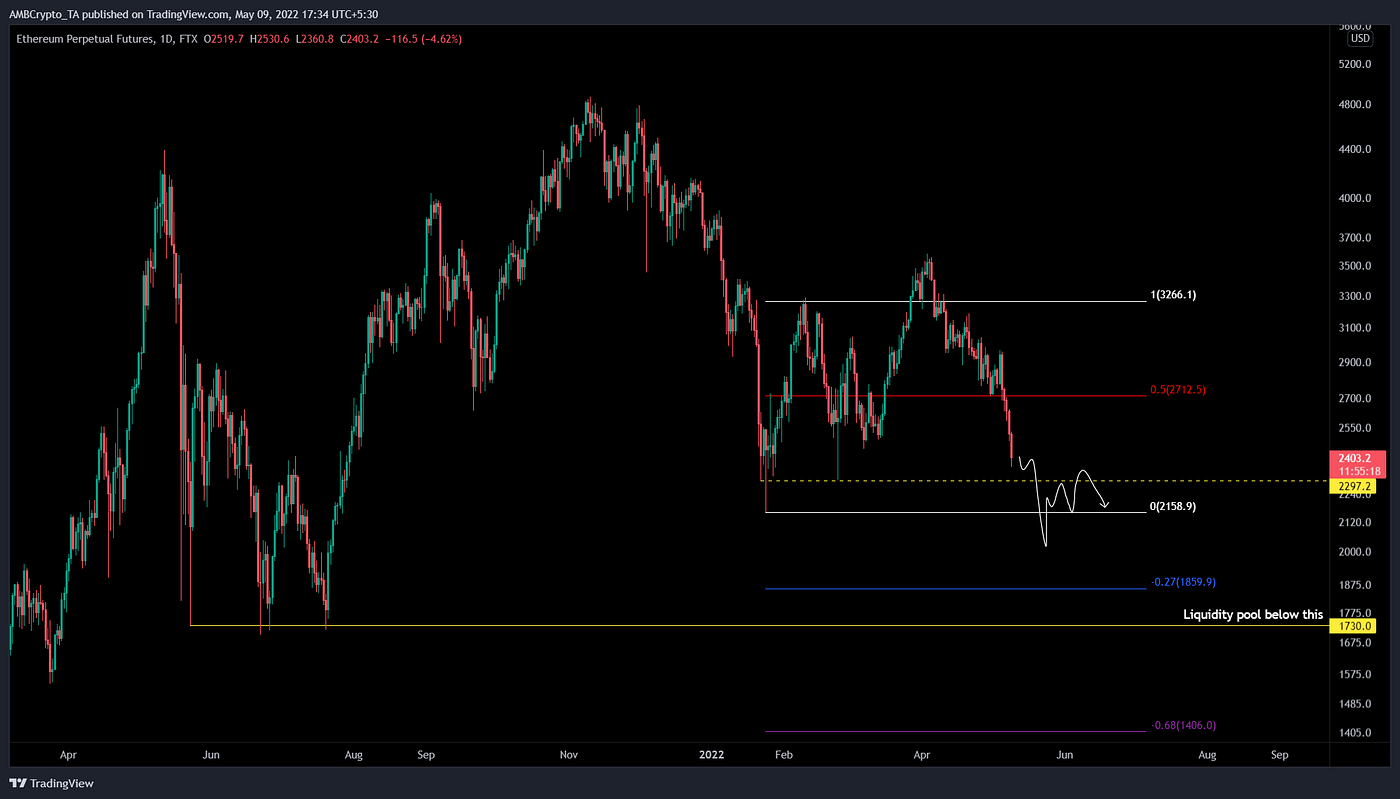
Task: Click the purple -0.68(1406.0) Fibonacci label
Action: [1185, 724]
